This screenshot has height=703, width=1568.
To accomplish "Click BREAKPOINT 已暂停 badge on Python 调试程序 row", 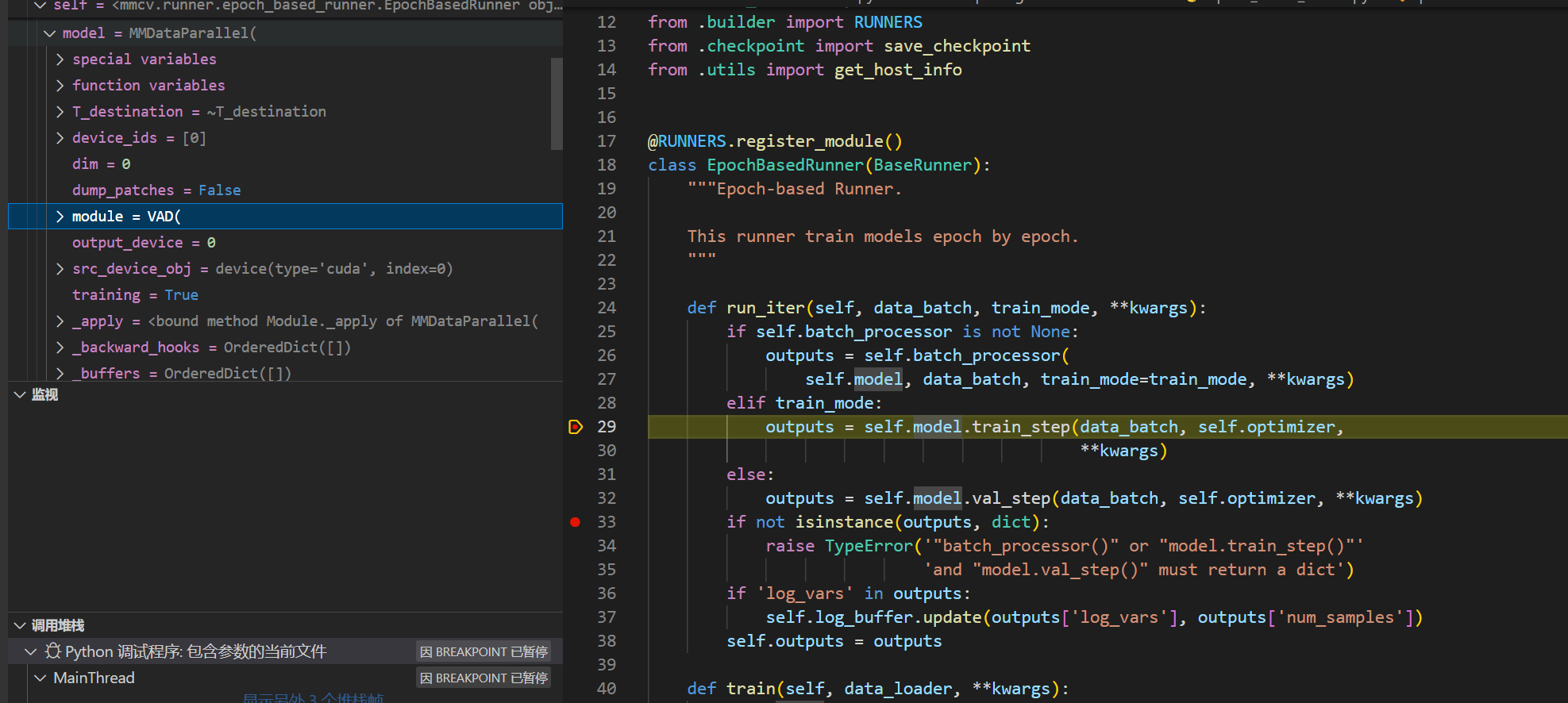I will (483, 652).
